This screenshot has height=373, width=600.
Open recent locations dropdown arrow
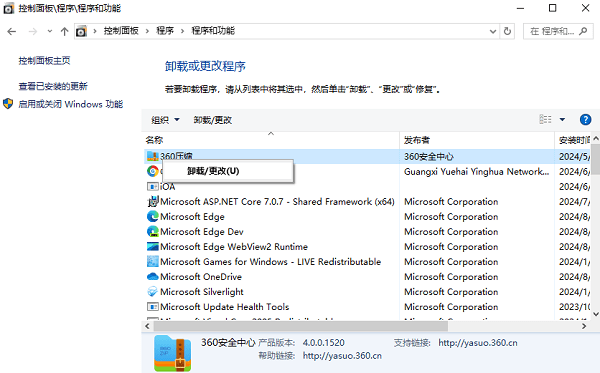coord(49,31)
